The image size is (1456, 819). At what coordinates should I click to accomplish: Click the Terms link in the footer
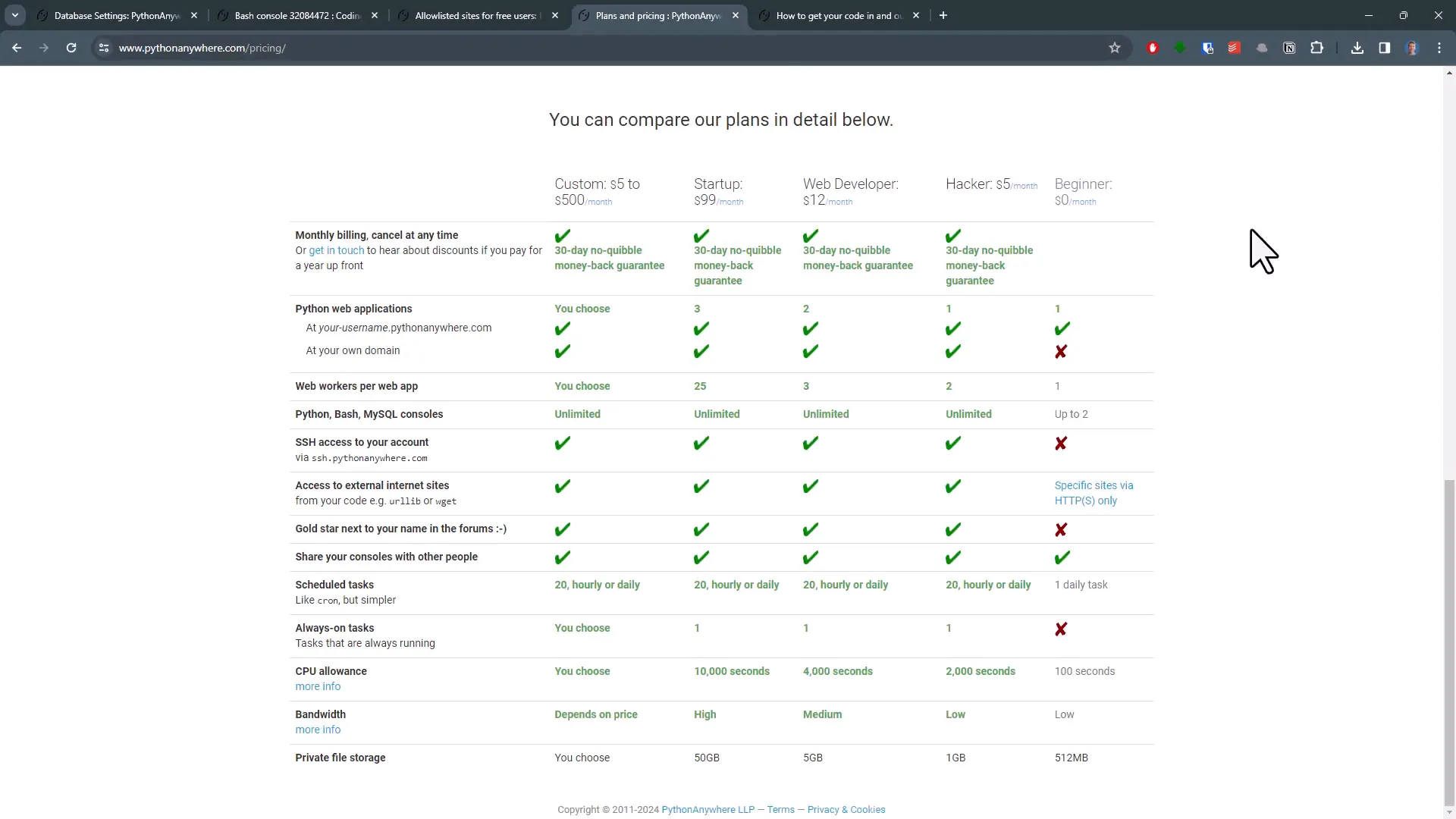(780, 809)
